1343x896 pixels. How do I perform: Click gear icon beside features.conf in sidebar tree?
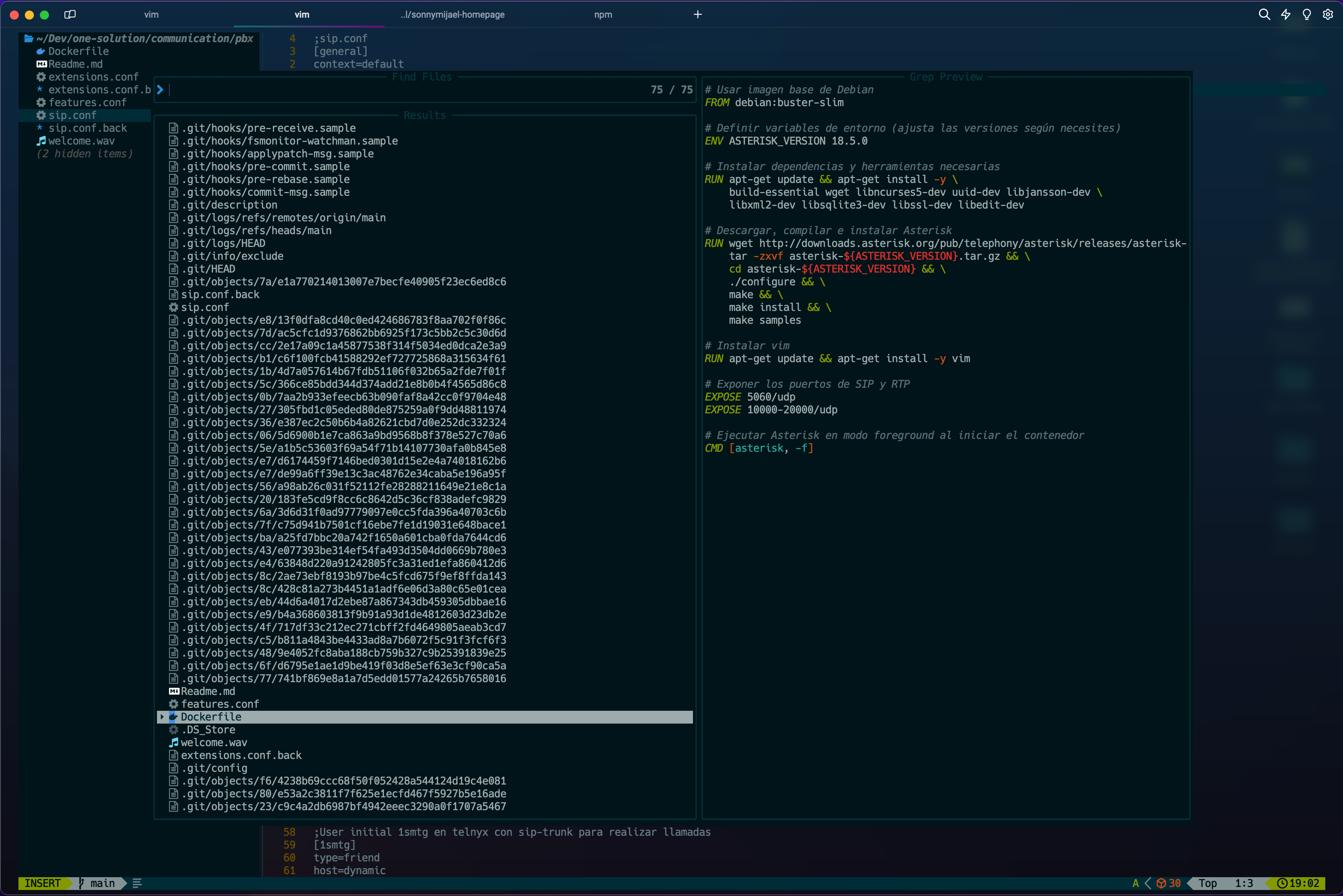pyautogui.click(x=41, y=102)
